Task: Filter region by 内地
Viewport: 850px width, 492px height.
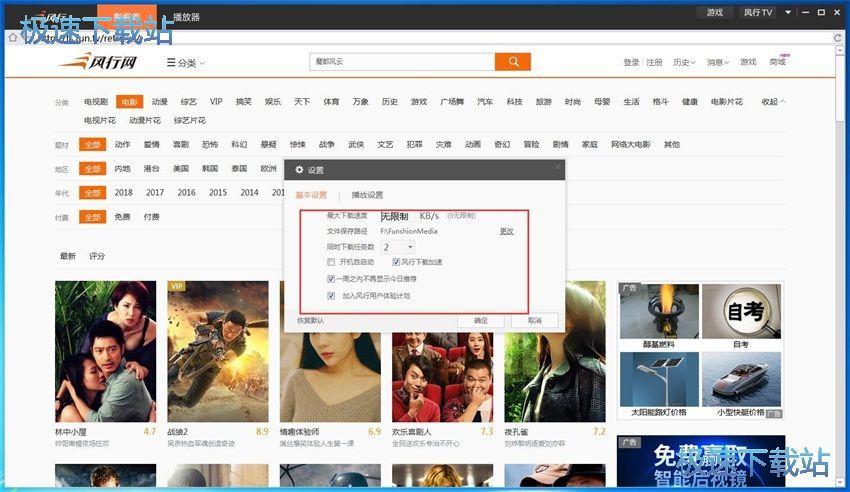Action: coord(123,169)
